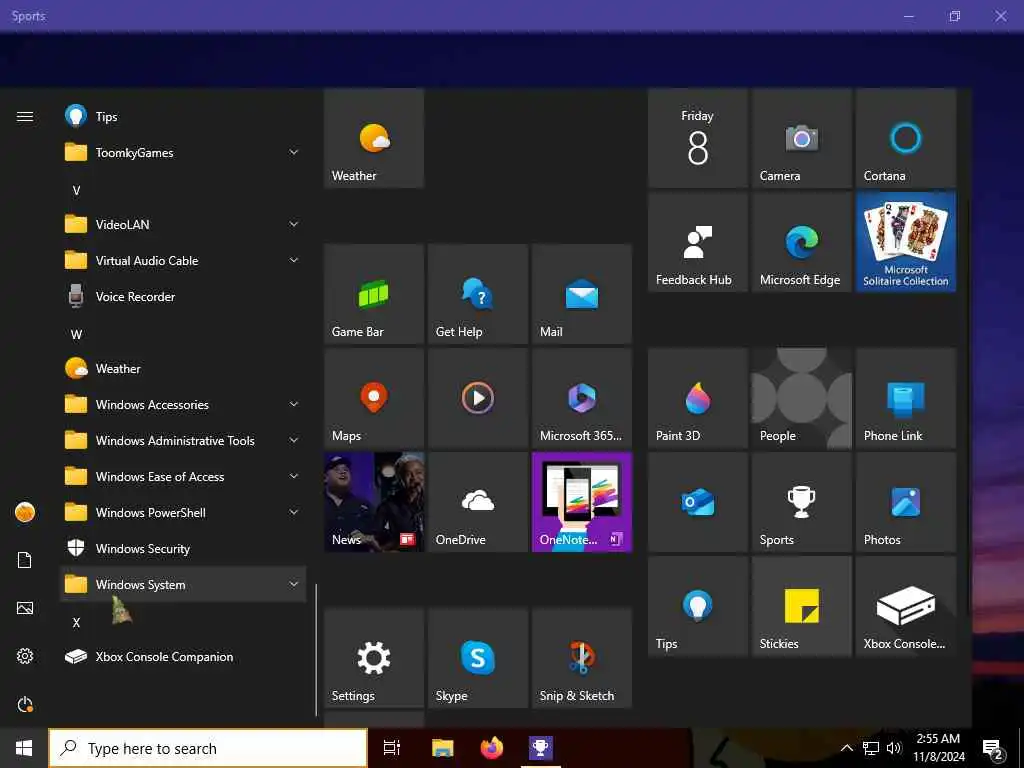Open Windows Security in the app list
This screenshot has height=768, width=1024.
point(183,549)
